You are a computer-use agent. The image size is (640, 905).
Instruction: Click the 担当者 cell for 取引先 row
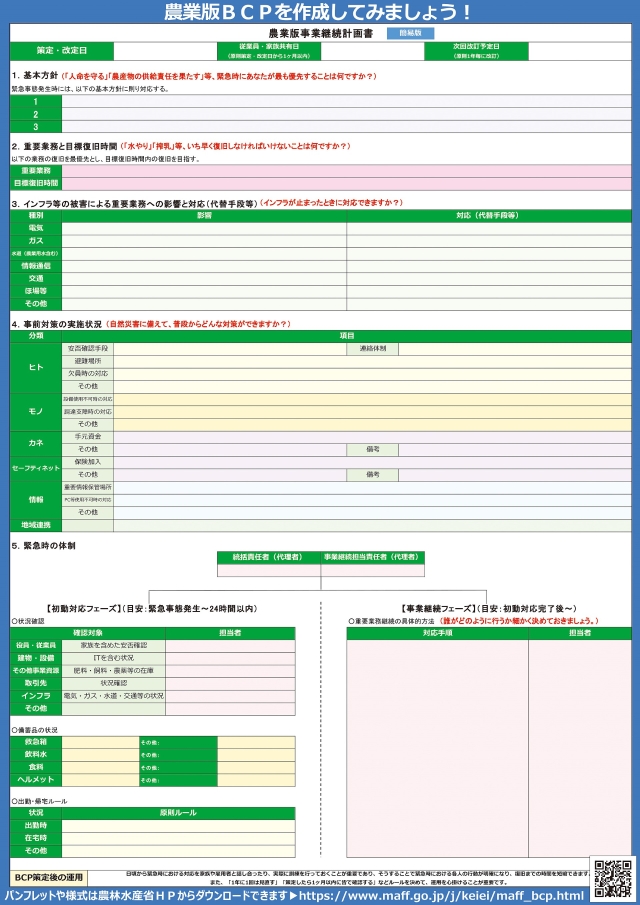point(230,683)
